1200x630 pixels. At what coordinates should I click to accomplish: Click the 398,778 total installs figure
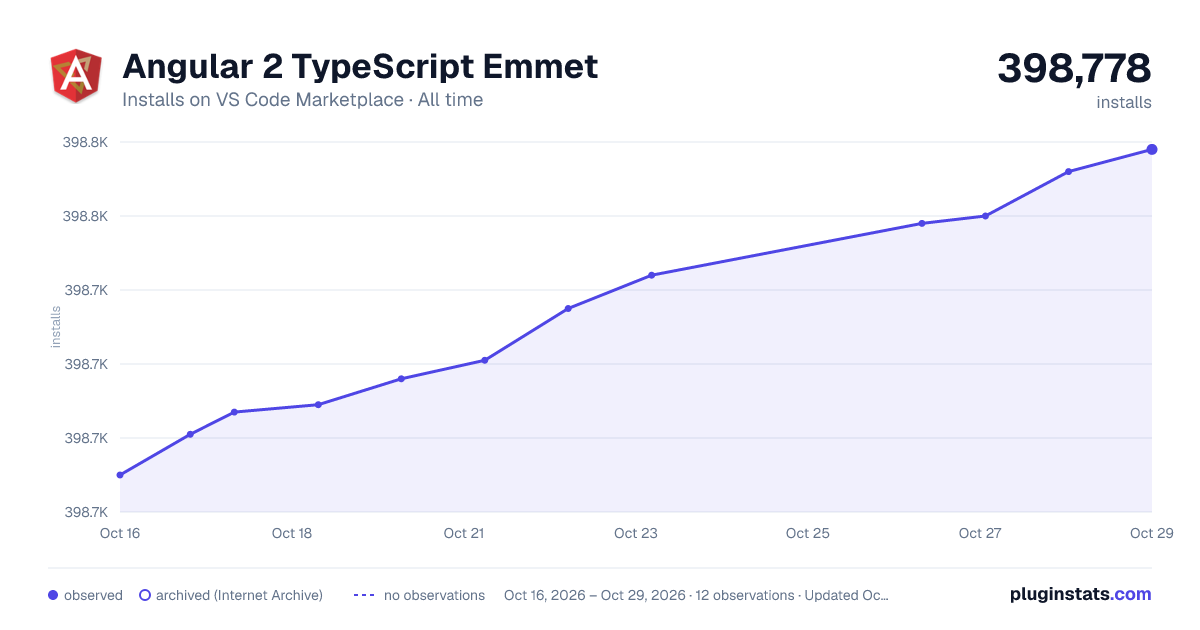pos(1074,68)
